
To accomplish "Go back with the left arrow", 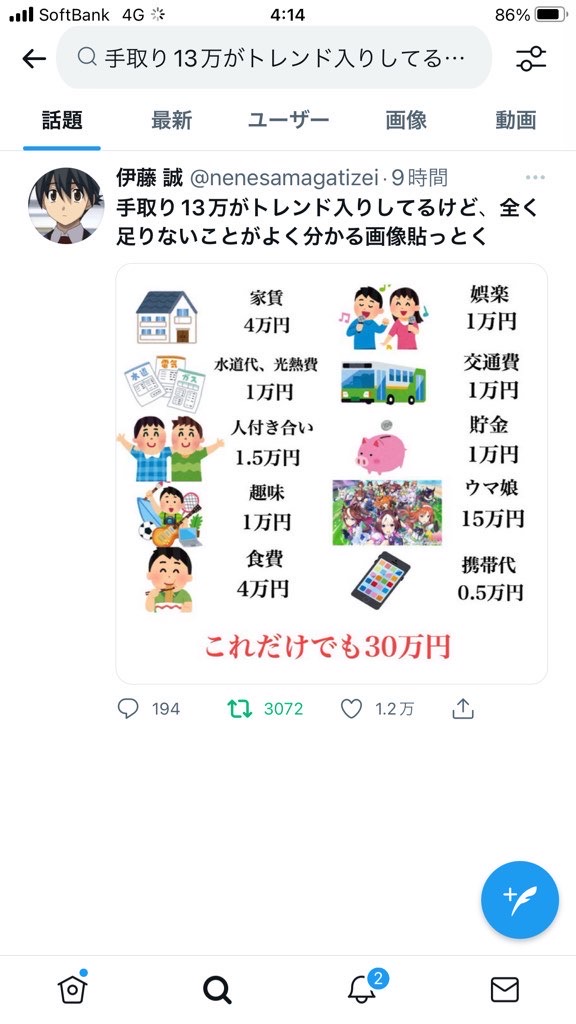I will tap(34, 59).
